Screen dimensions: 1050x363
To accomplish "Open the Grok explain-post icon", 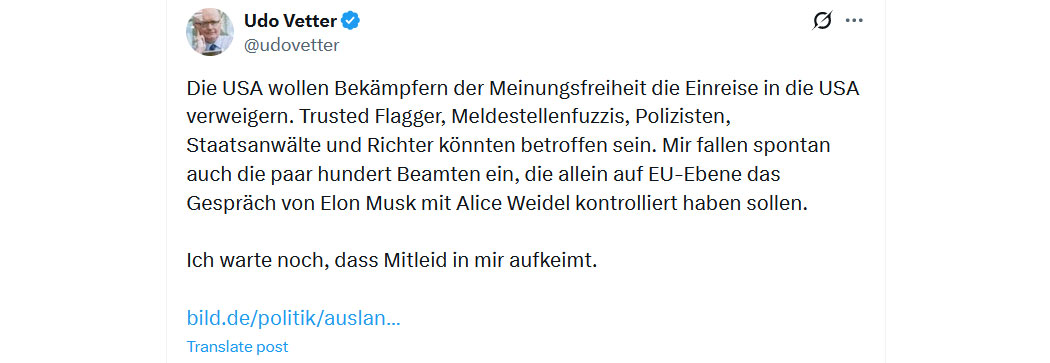I will (822, 21).
